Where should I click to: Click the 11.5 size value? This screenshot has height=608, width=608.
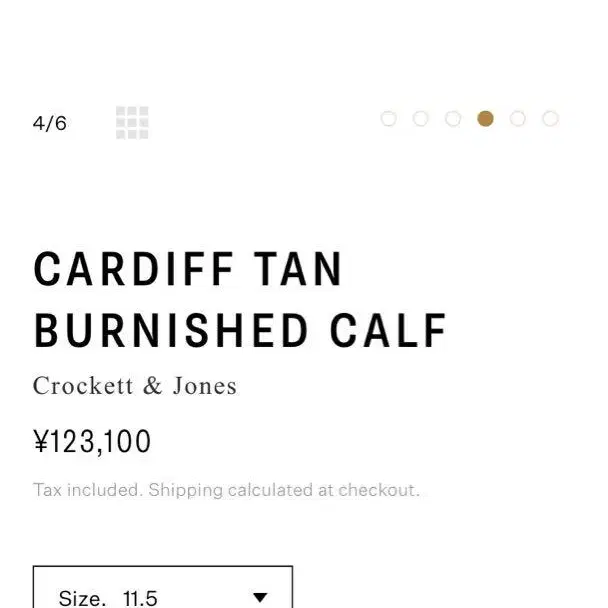140,598
